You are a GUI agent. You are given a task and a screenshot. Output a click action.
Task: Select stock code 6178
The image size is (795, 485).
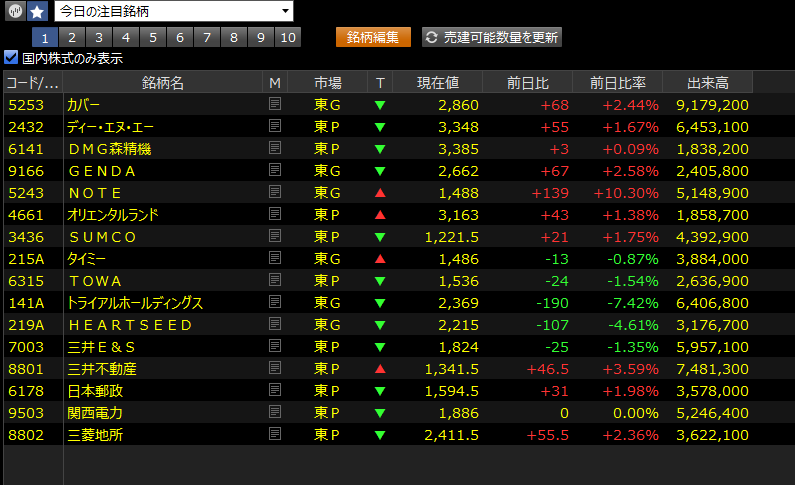tap(26, 391)
